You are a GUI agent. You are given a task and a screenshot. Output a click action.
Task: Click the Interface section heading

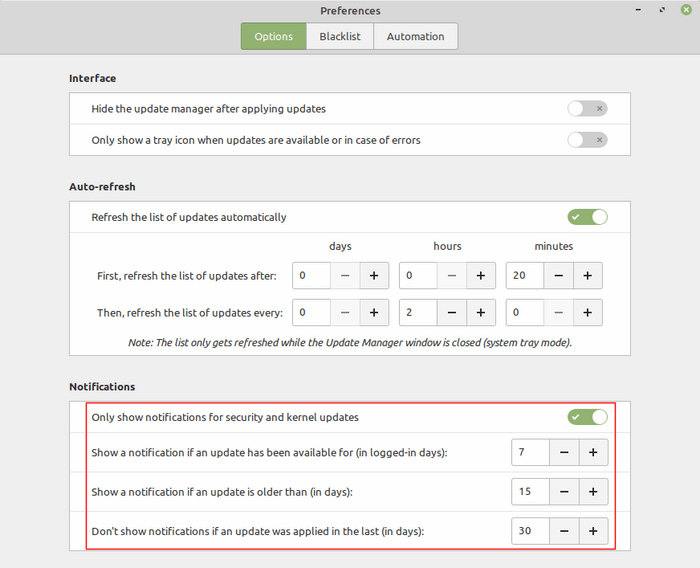tap(92, 78)
